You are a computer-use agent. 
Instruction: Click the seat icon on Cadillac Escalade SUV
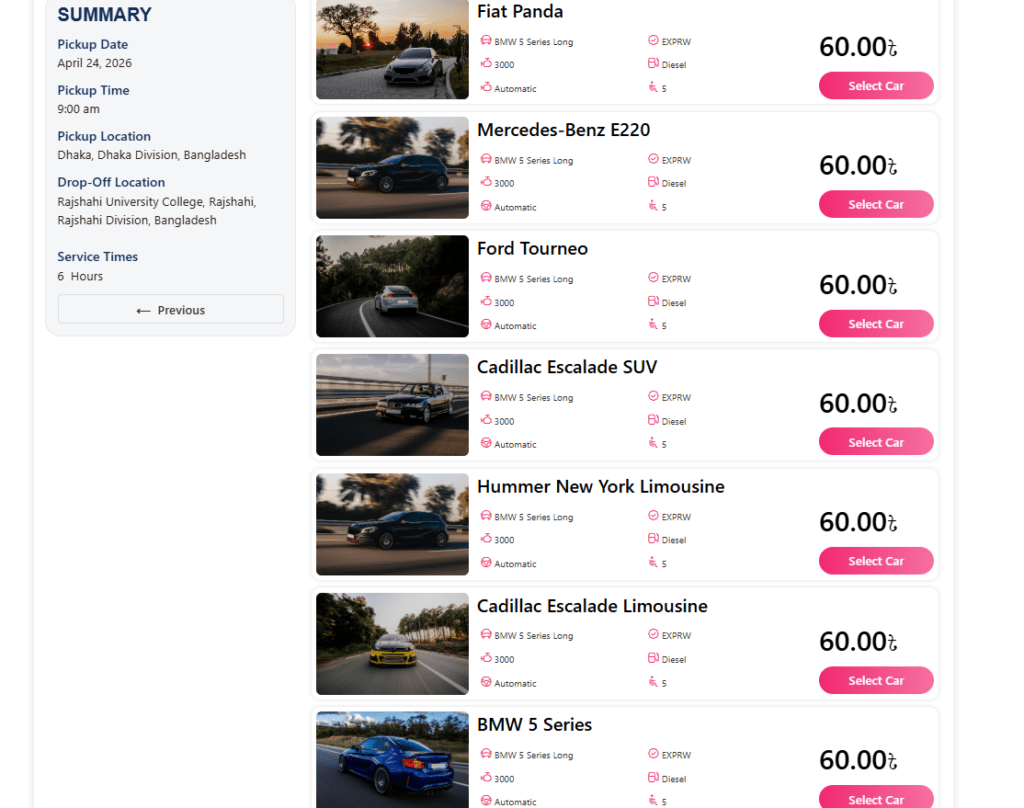pyautogui.click(x=653, y=443)
